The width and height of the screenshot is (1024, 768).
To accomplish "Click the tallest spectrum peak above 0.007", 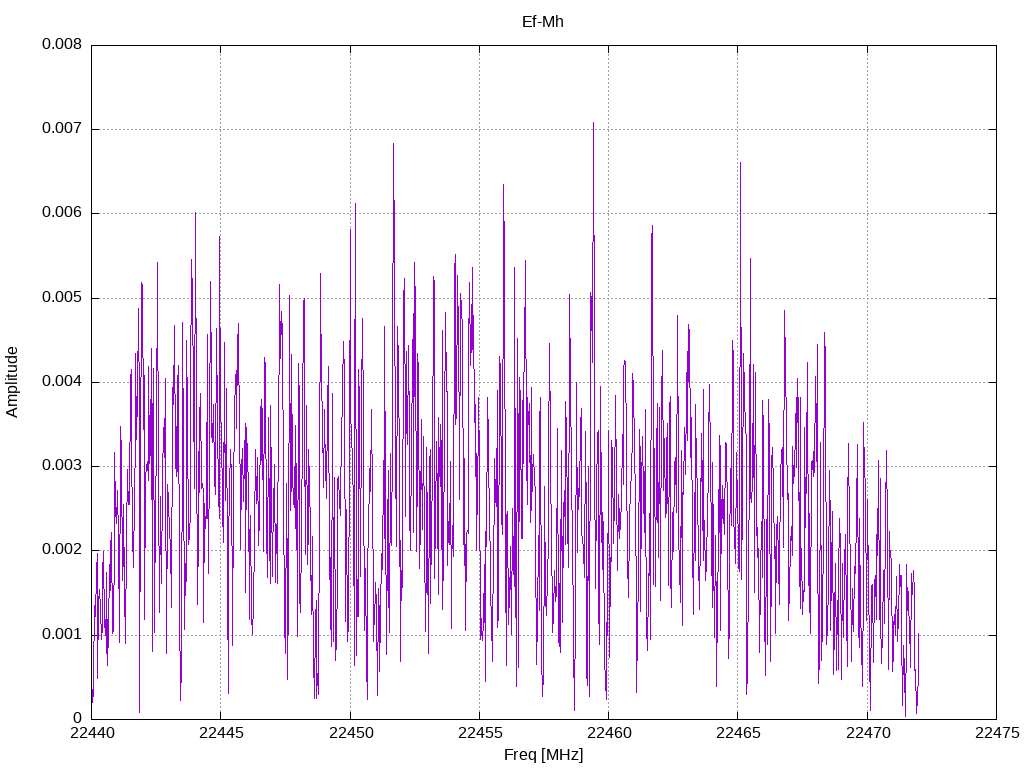I will click(x=593, y=124).
